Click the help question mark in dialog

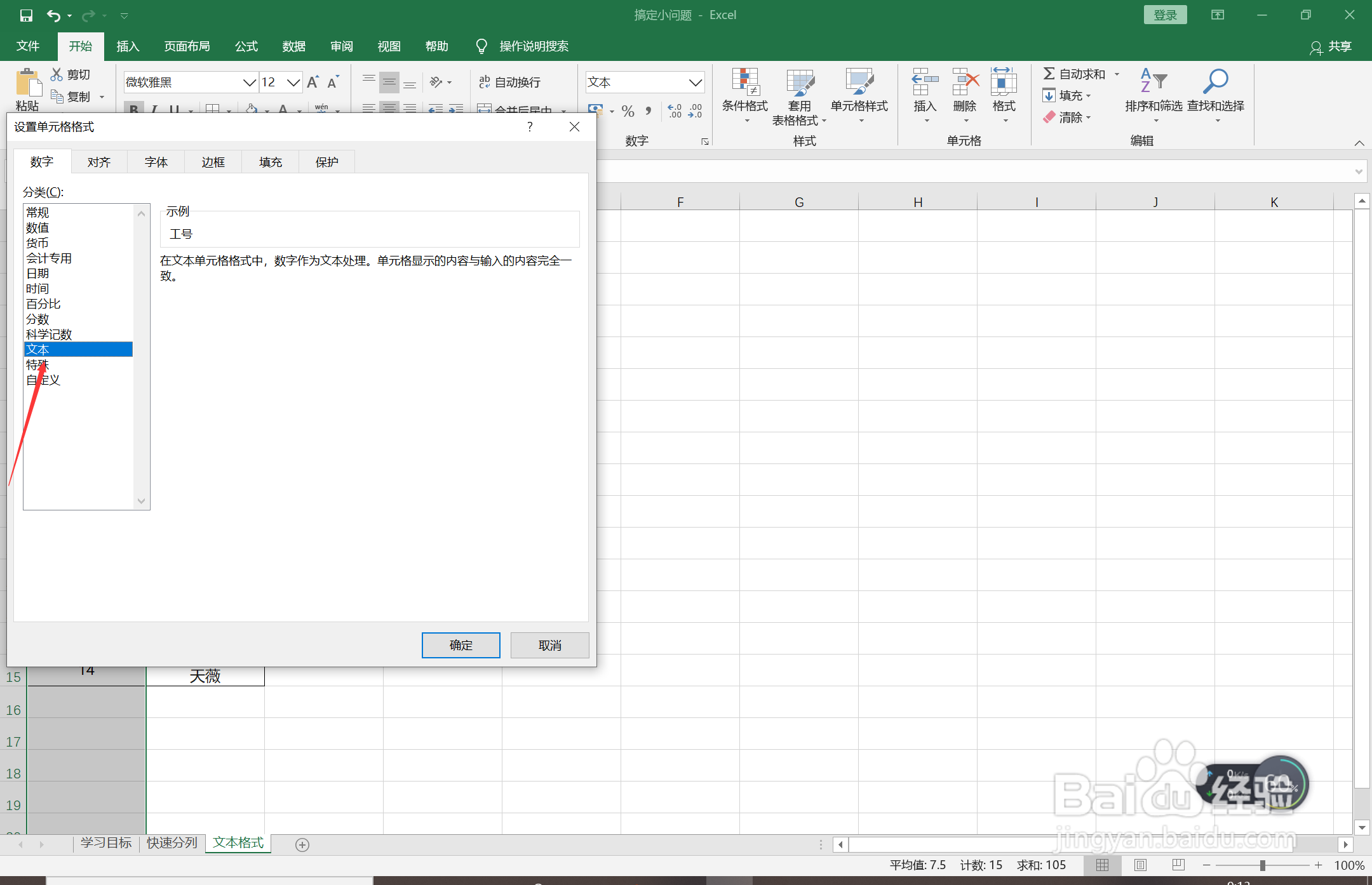(530, 126)
